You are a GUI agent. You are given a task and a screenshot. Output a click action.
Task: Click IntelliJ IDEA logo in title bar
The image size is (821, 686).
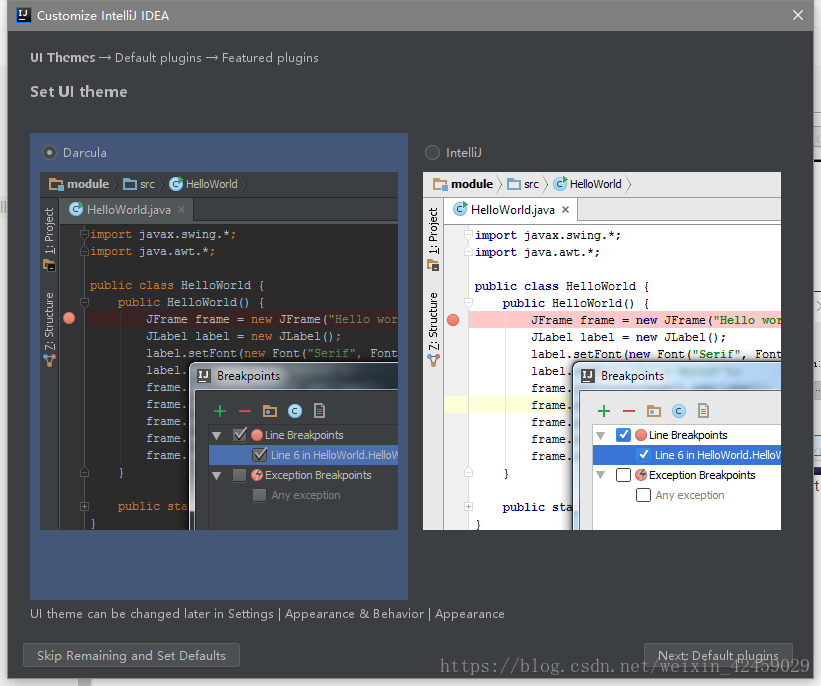pyautogui.click(x=24, y=15)
